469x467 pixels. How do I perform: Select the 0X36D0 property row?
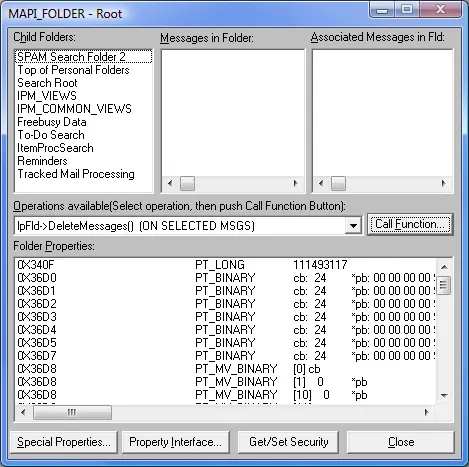click(x=226, y=278)
